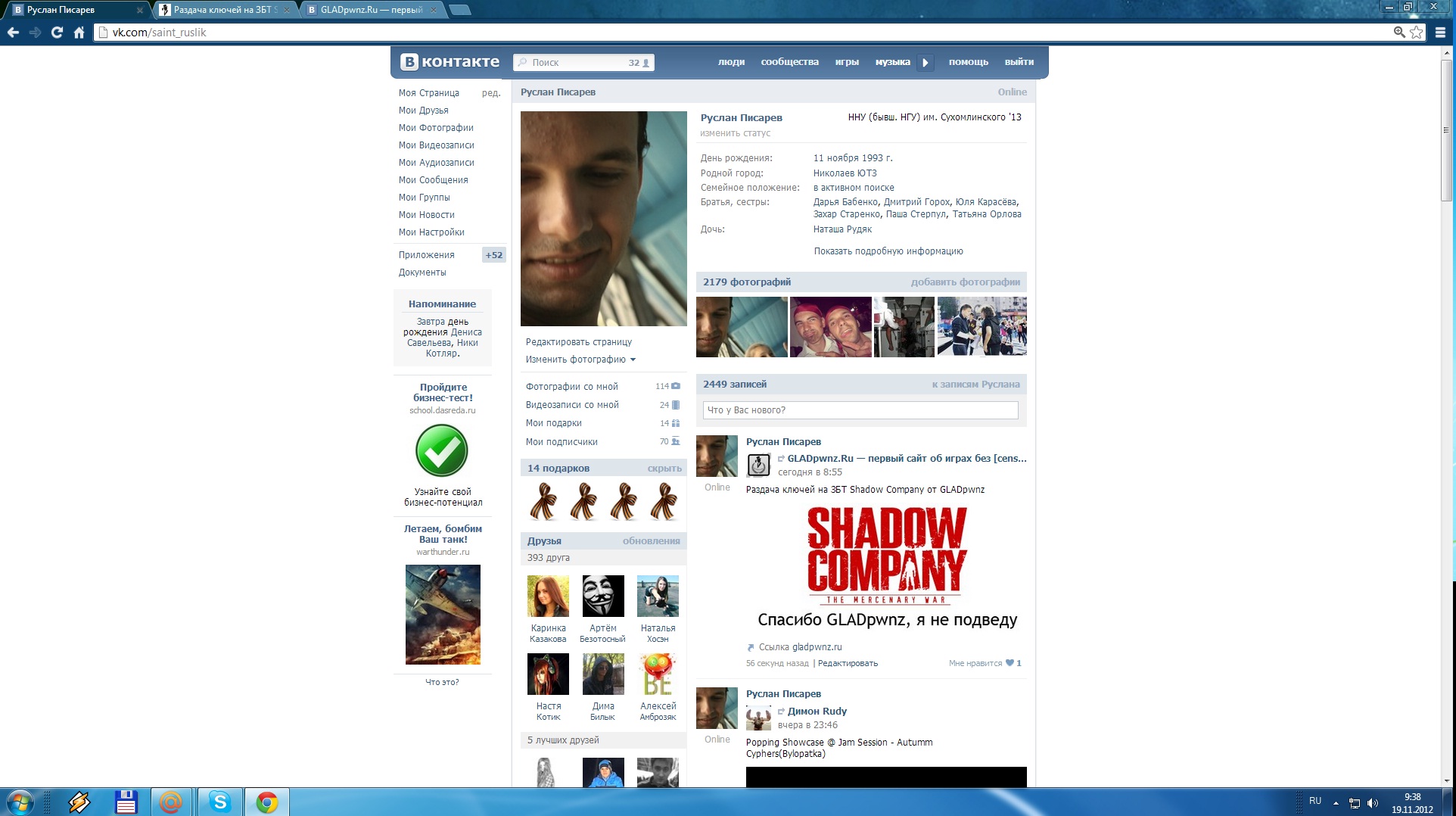
Task: Click the music play arrow button in header
Action: pyautogui.click(x=925, y=63)
